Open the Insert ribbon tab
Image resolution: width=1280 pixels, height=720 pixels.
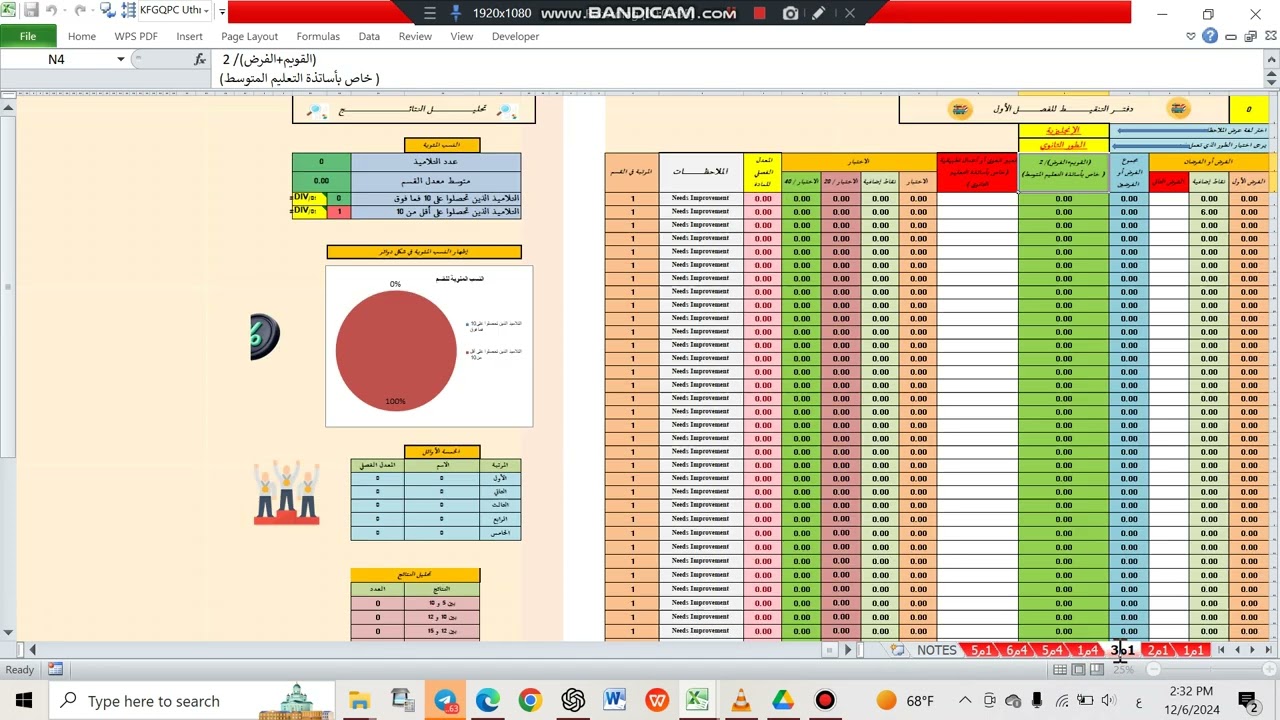coord(189,36)
